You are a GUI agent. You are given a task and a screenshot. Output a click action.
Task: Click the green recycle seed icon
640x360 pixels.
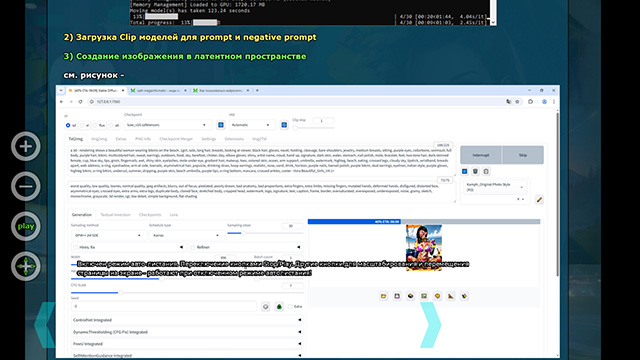click(x=279, y=307)
